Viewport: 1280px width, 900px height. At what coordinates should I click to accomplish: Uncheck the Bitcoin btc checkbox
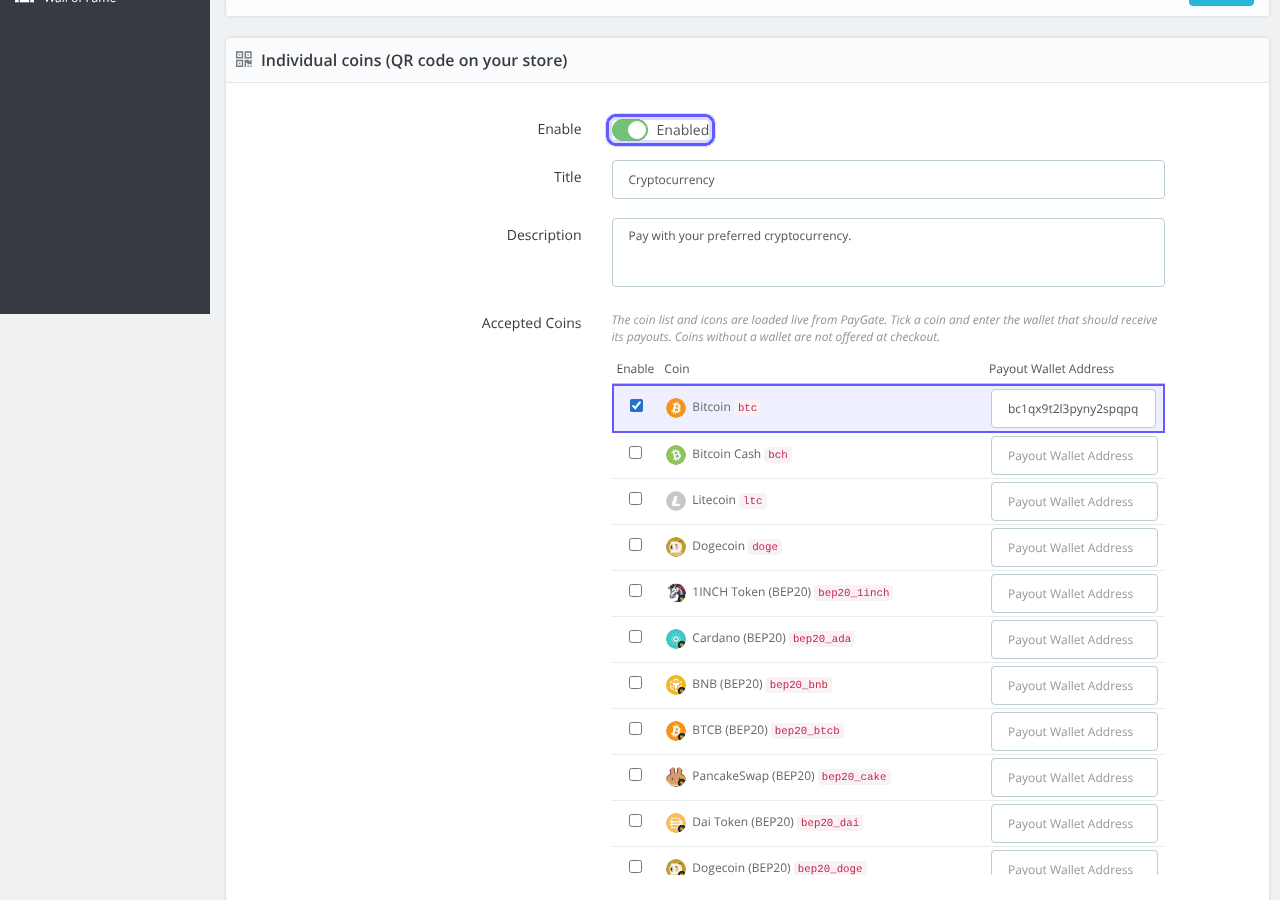pos(636,405)
